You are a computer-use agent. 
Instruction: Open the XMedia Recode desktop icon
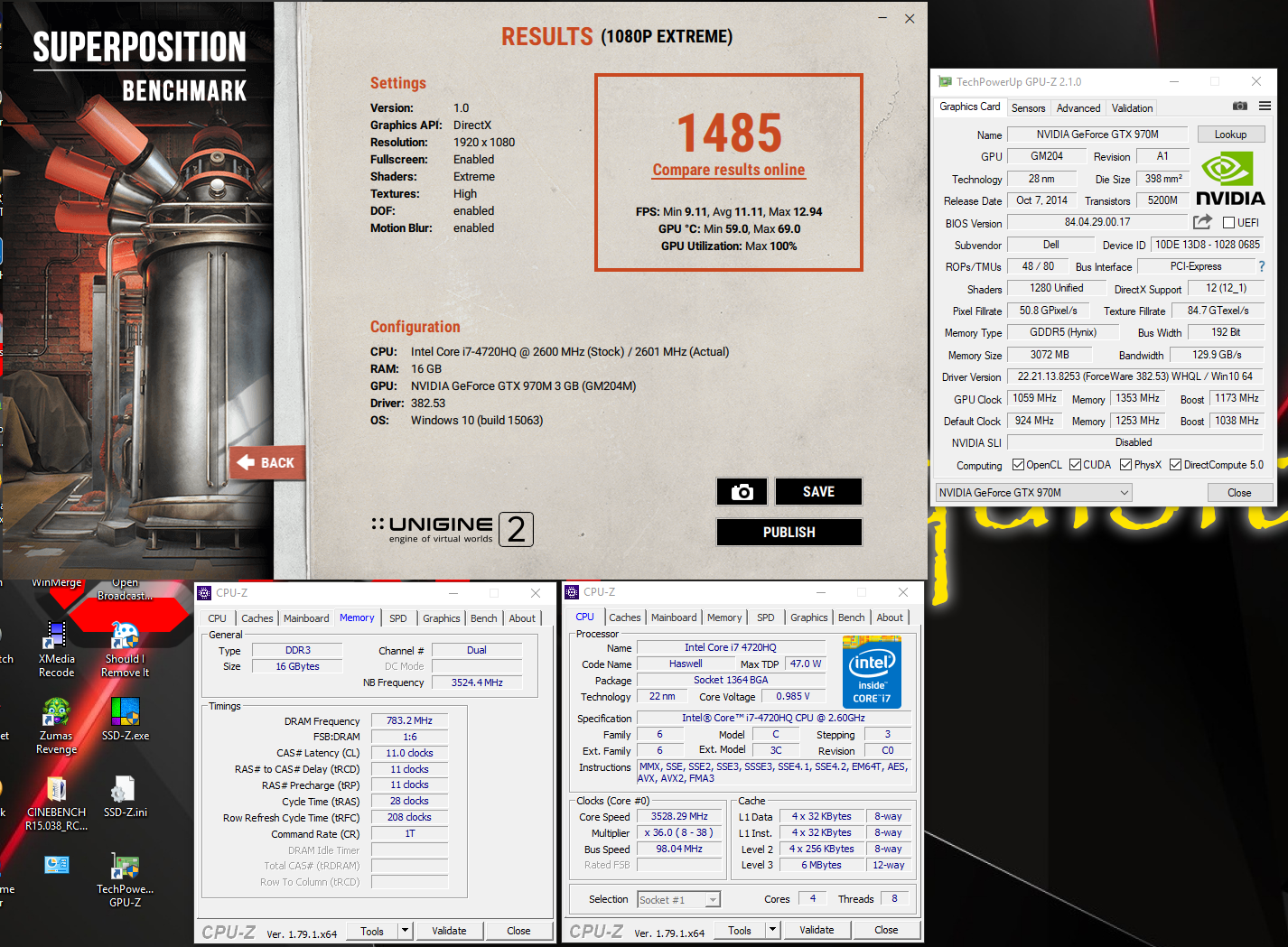tap(57, 648)
